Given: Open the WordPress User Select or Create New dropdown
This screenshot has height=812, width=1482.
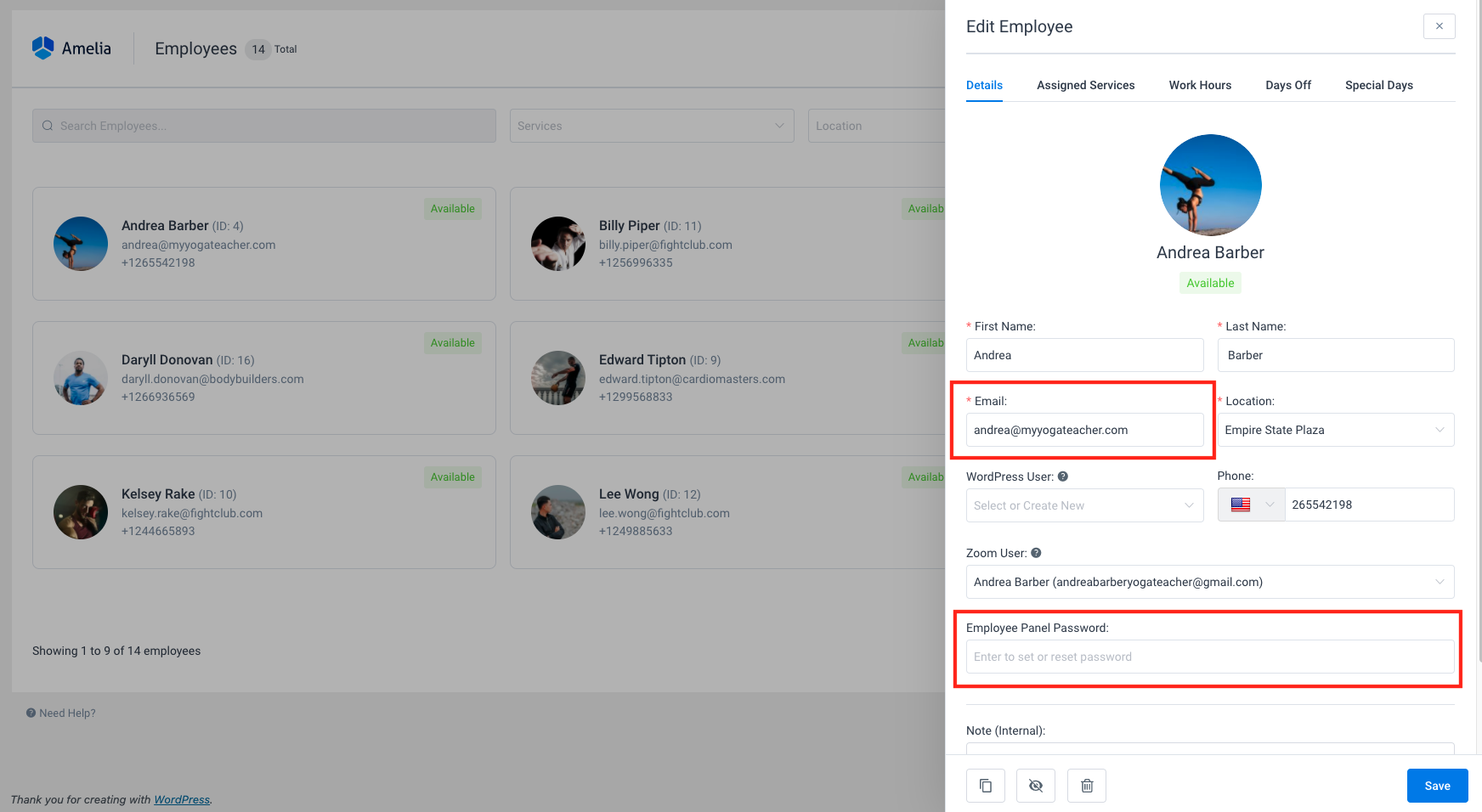Looking at the screenshot, I should (1084, 505).
